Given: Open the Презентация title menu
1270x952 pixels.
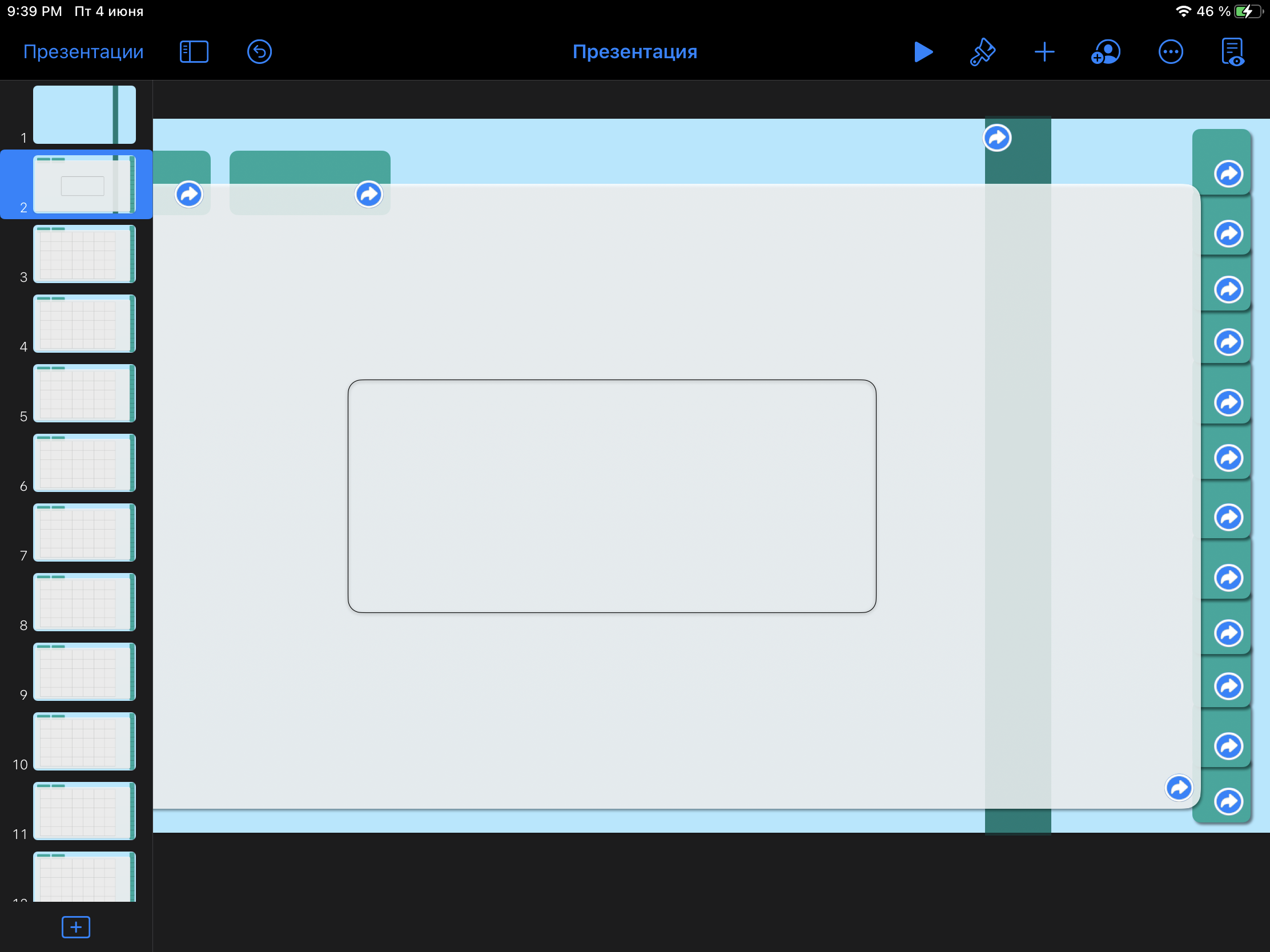Looking at the screenshot, I should tap(634, 51).
